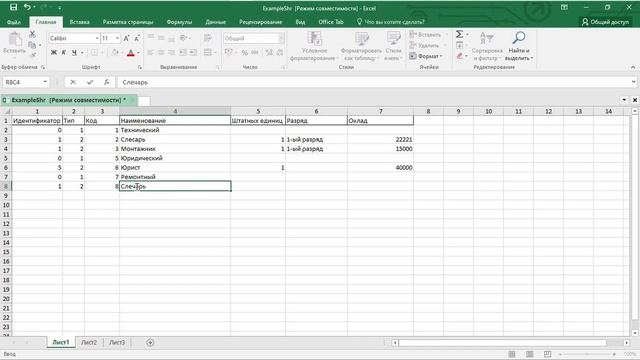Image resolution: width=640 pixels, height=360 pixels.
Task: Toggle align text right
Action: click(171, 52)
